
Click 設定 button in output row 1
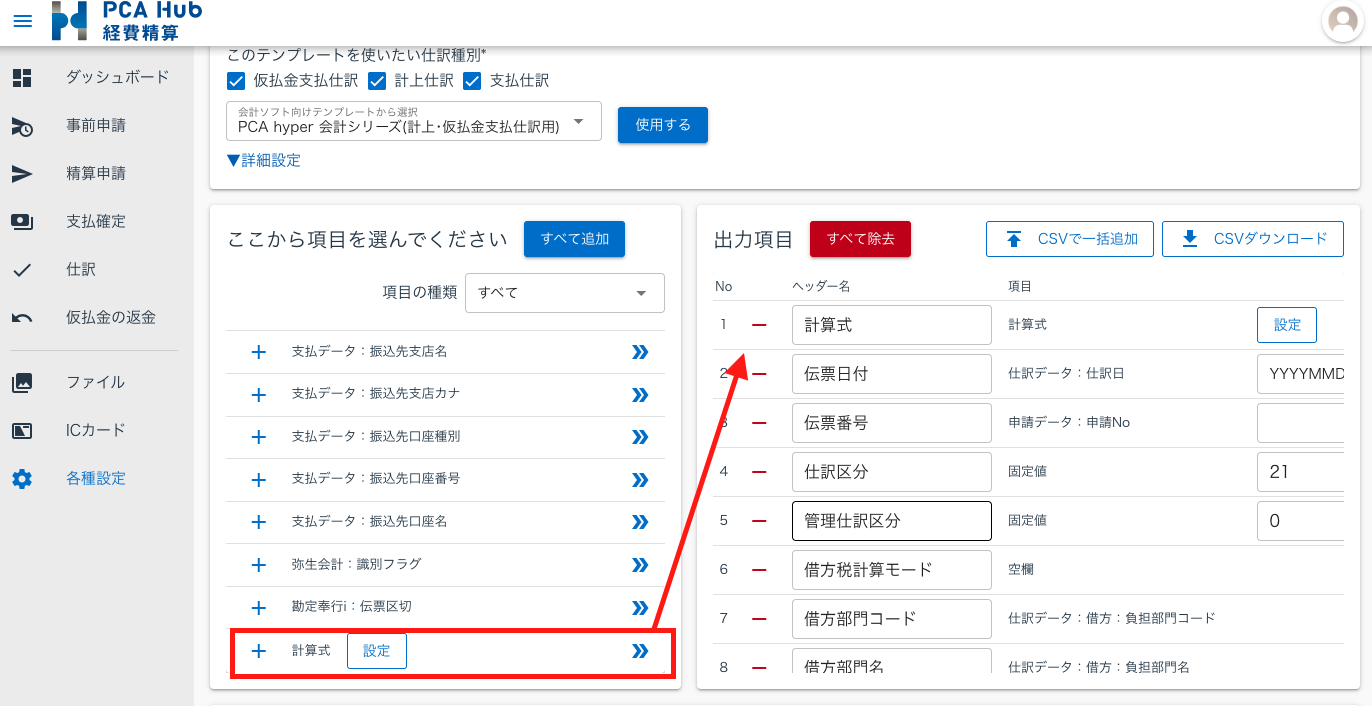point(1287,325)
